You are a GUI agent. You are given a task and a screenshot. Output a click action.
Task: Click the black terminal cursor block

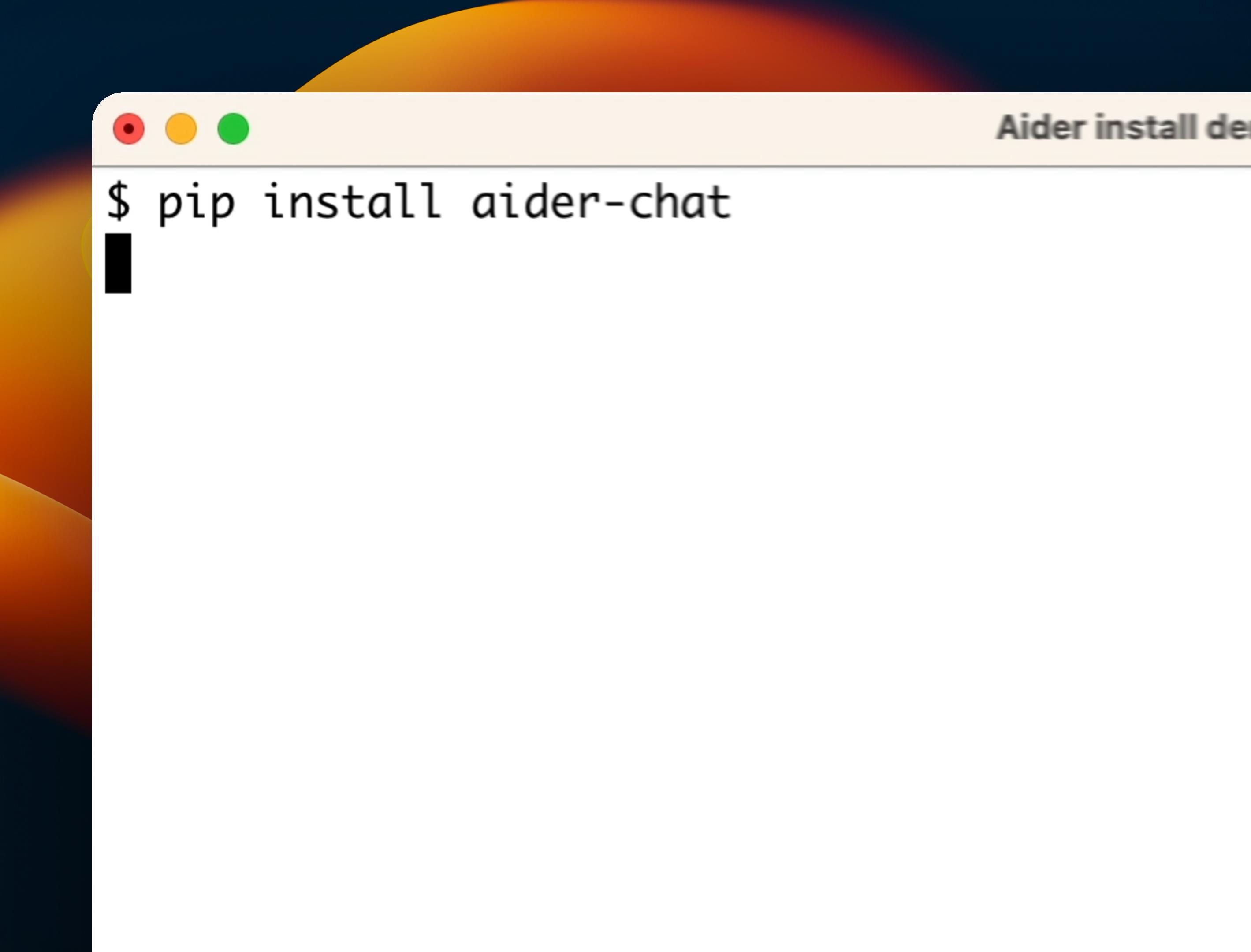[118, 264]
